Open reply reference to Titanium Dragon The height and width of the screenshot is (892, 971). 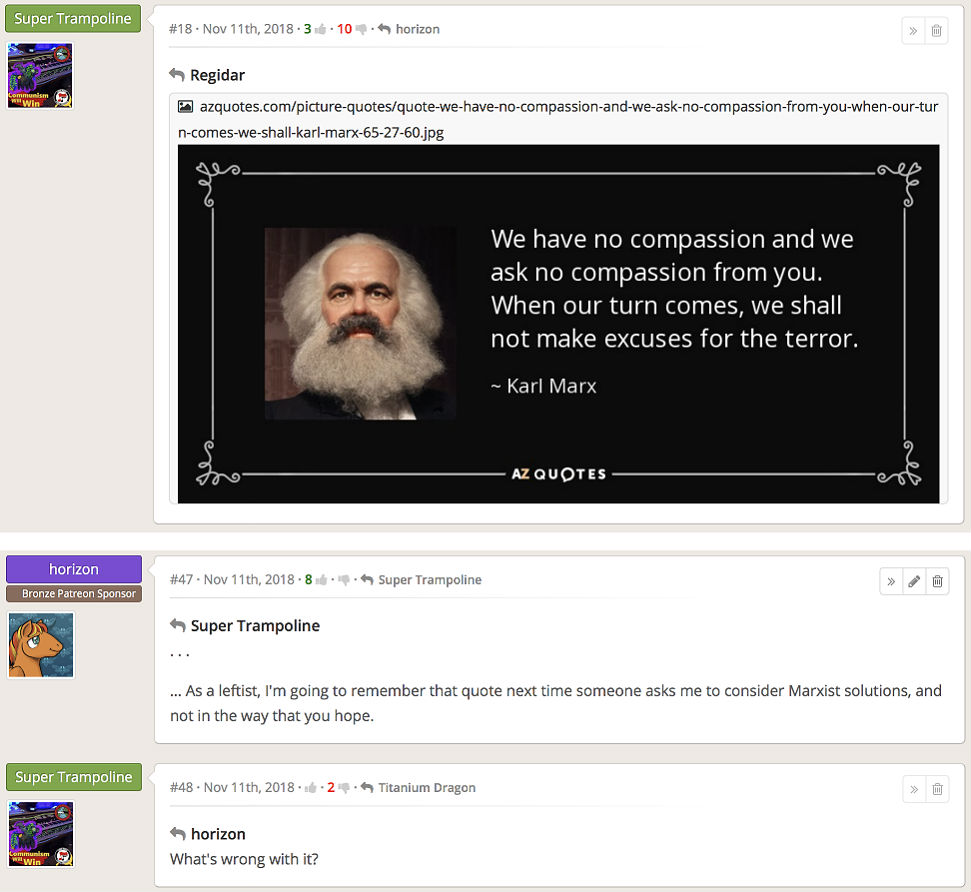426,788
